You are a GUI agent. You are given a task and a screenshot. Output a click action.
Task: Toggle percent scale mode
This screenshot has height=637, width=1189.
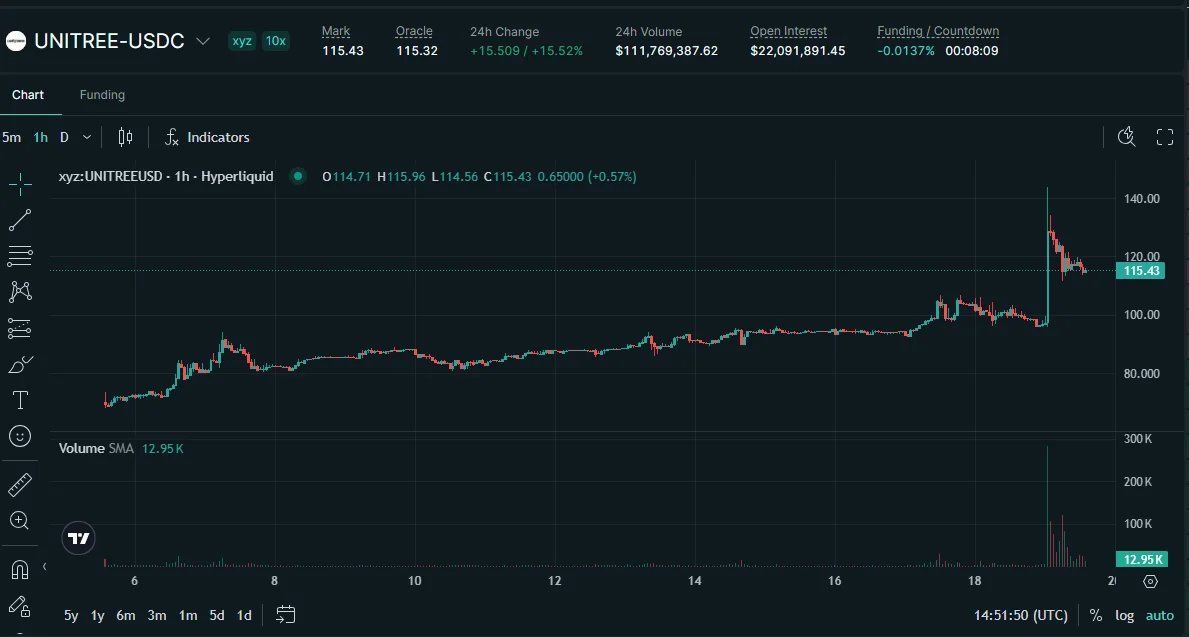coord(1096,615)
